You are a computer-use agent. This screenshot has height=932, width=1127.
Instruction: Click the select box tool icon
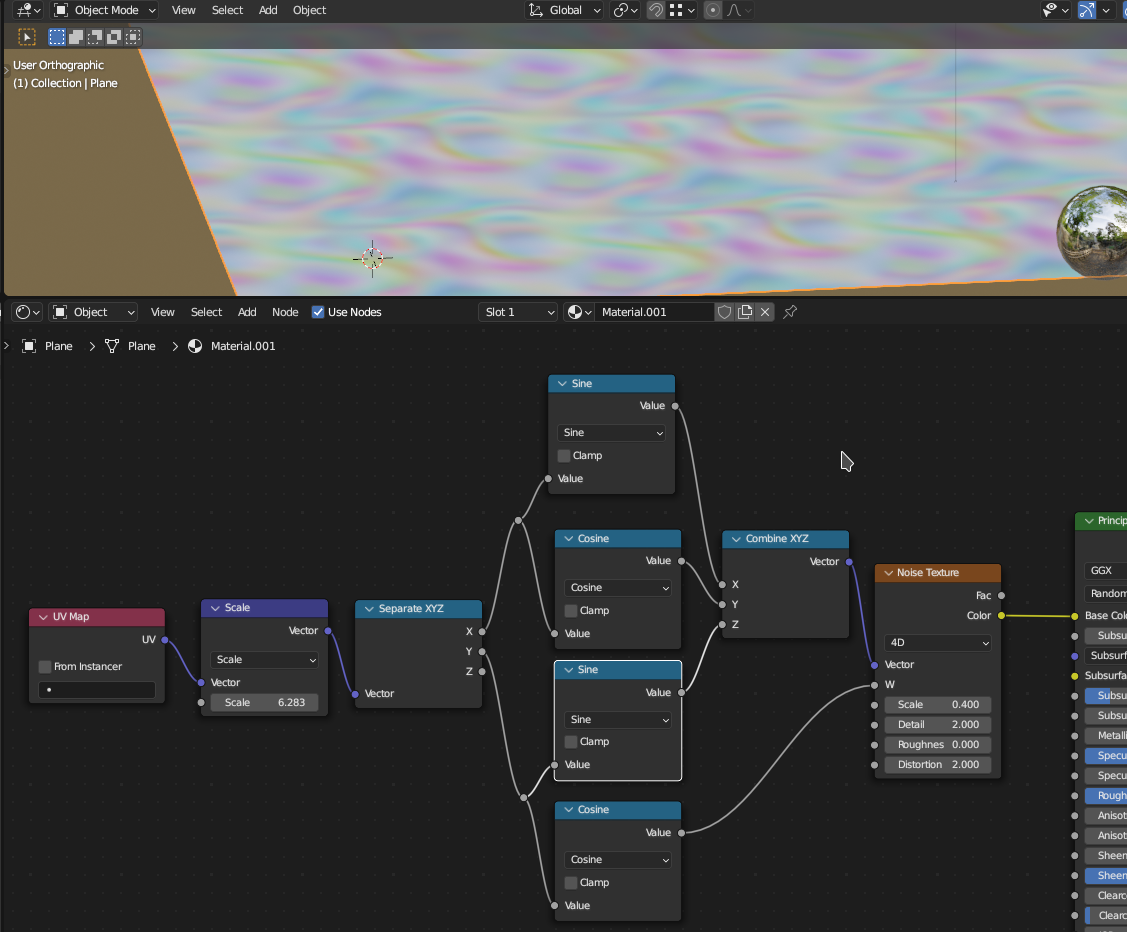pos(27,37)
